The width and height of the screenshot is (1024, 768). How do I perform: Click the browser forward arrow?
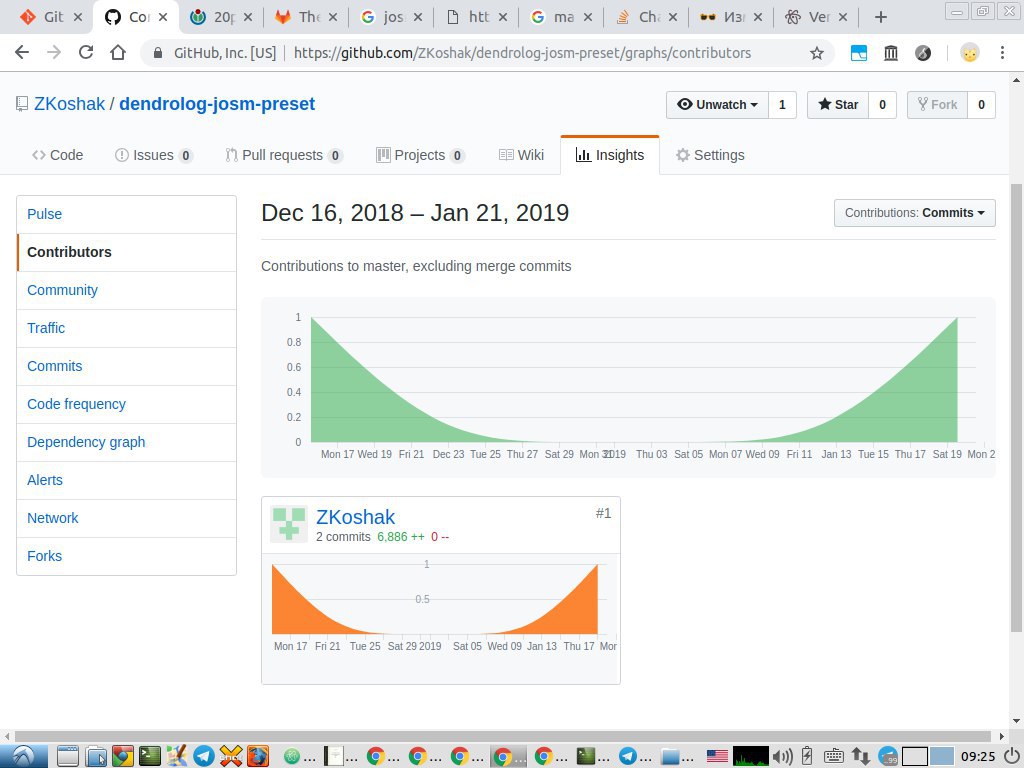54,53
